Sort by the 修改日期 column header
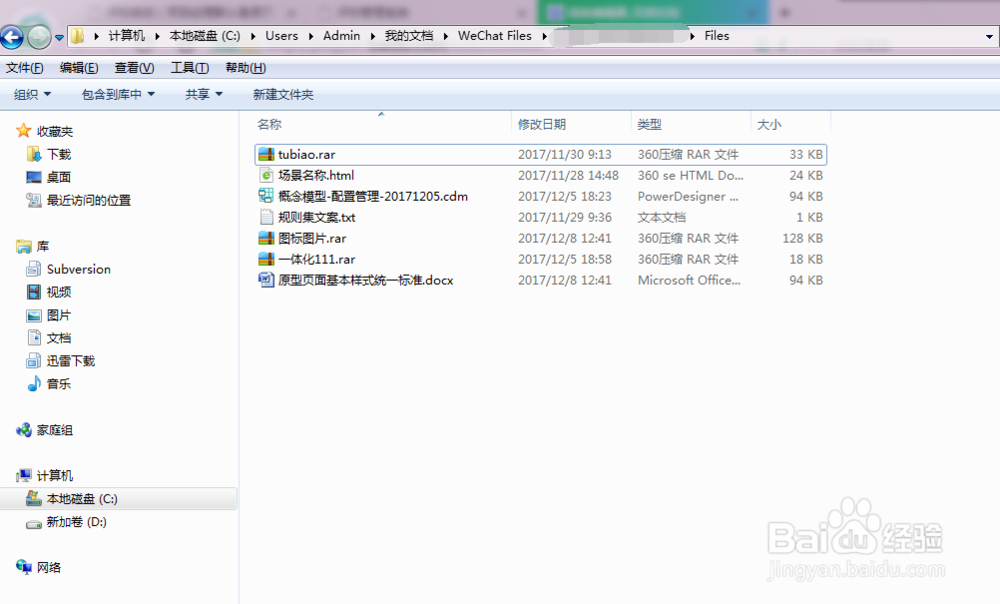 click(x=541, y=124)
